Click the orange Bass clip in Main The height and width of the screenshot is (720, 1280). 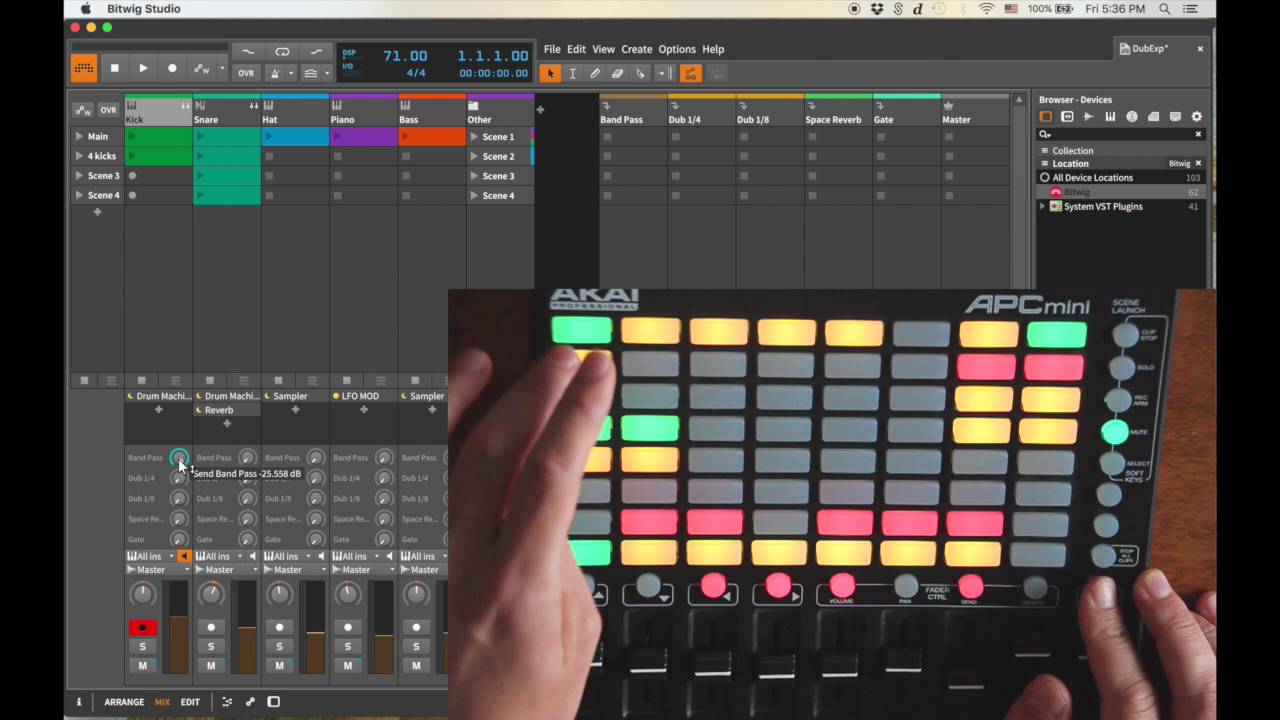[432, 136]
